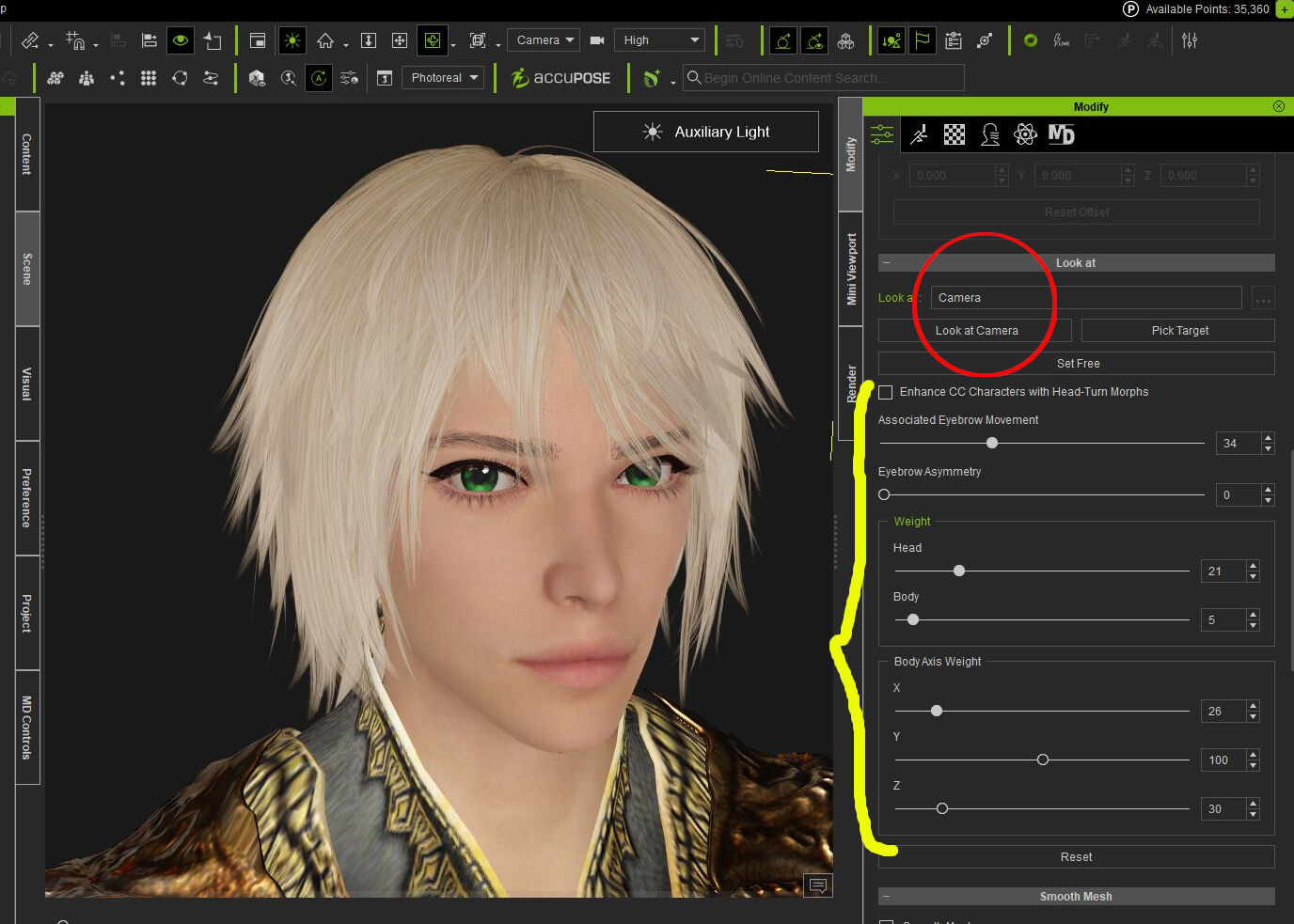Click the MD controls tab icon

point(1062,134)
